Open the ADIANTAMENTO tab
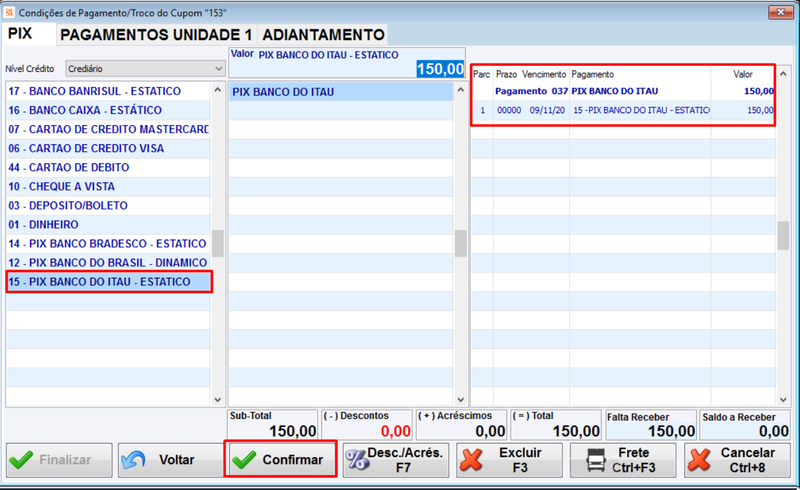Viewport: 800px width, 490px height. (x=323, y=35)
